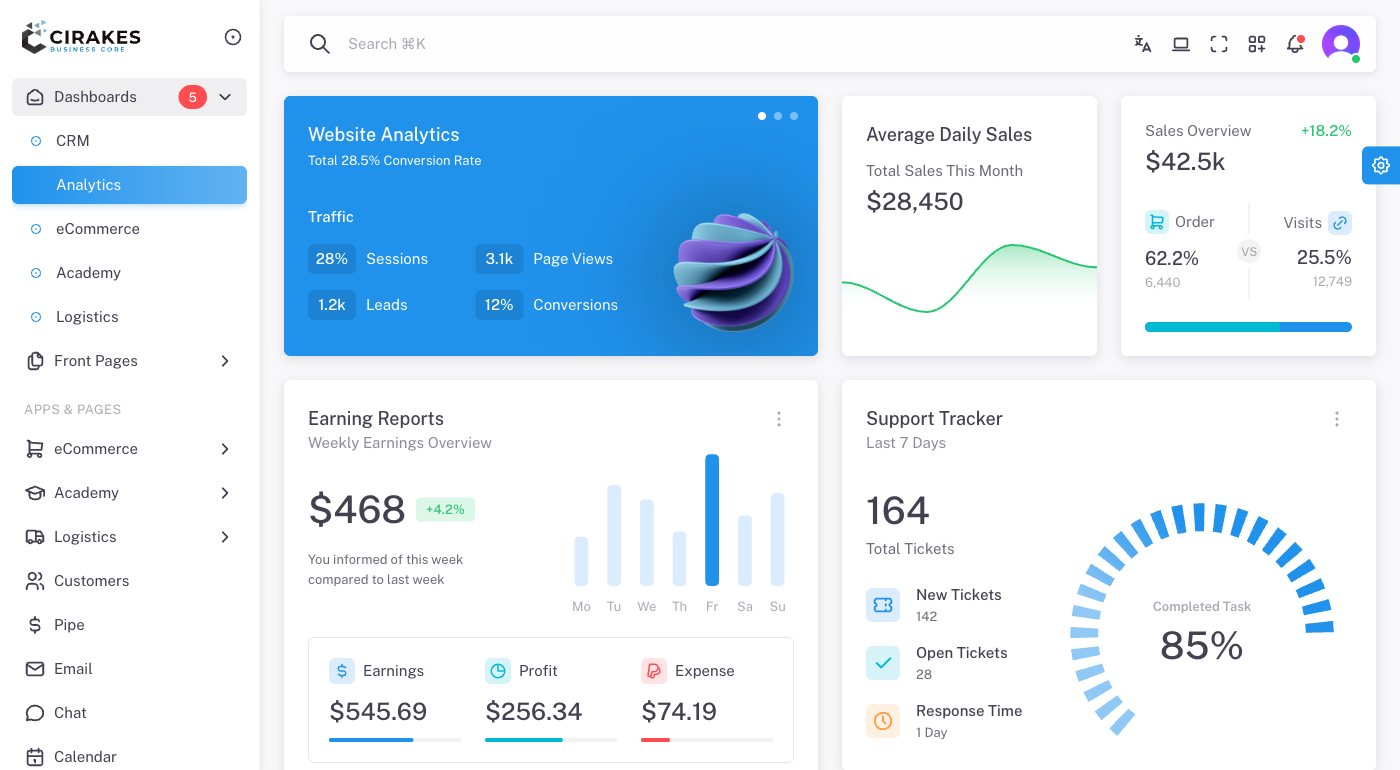Open the notifications bell

(1294, 43)
